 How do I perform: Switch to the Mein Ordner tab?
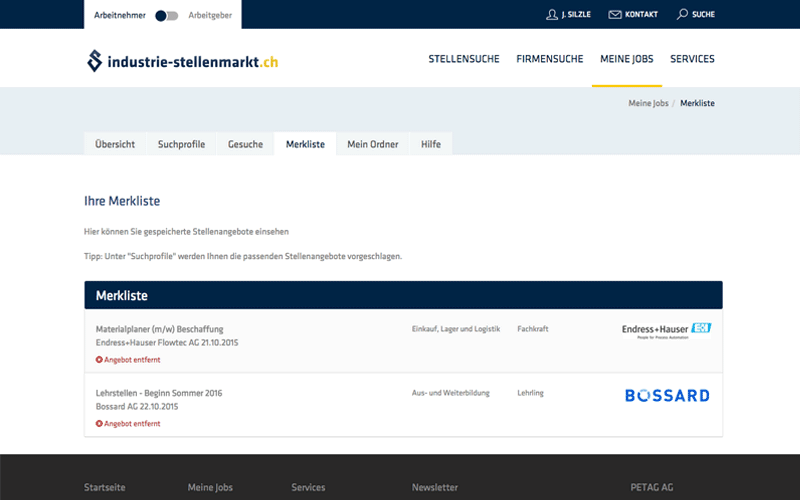tap(372, 144)
